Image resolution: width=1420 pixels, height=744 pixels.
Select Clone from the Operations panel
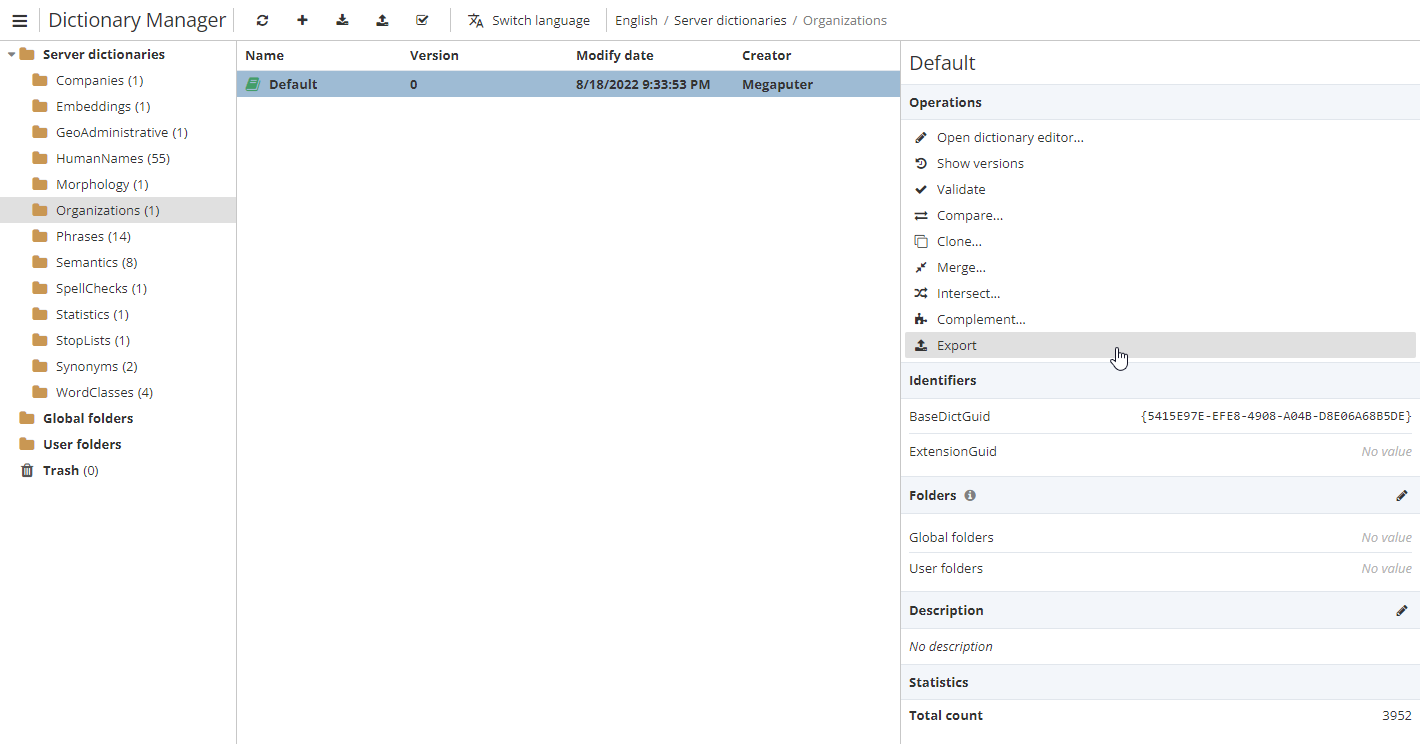click(x=958, y=241)
